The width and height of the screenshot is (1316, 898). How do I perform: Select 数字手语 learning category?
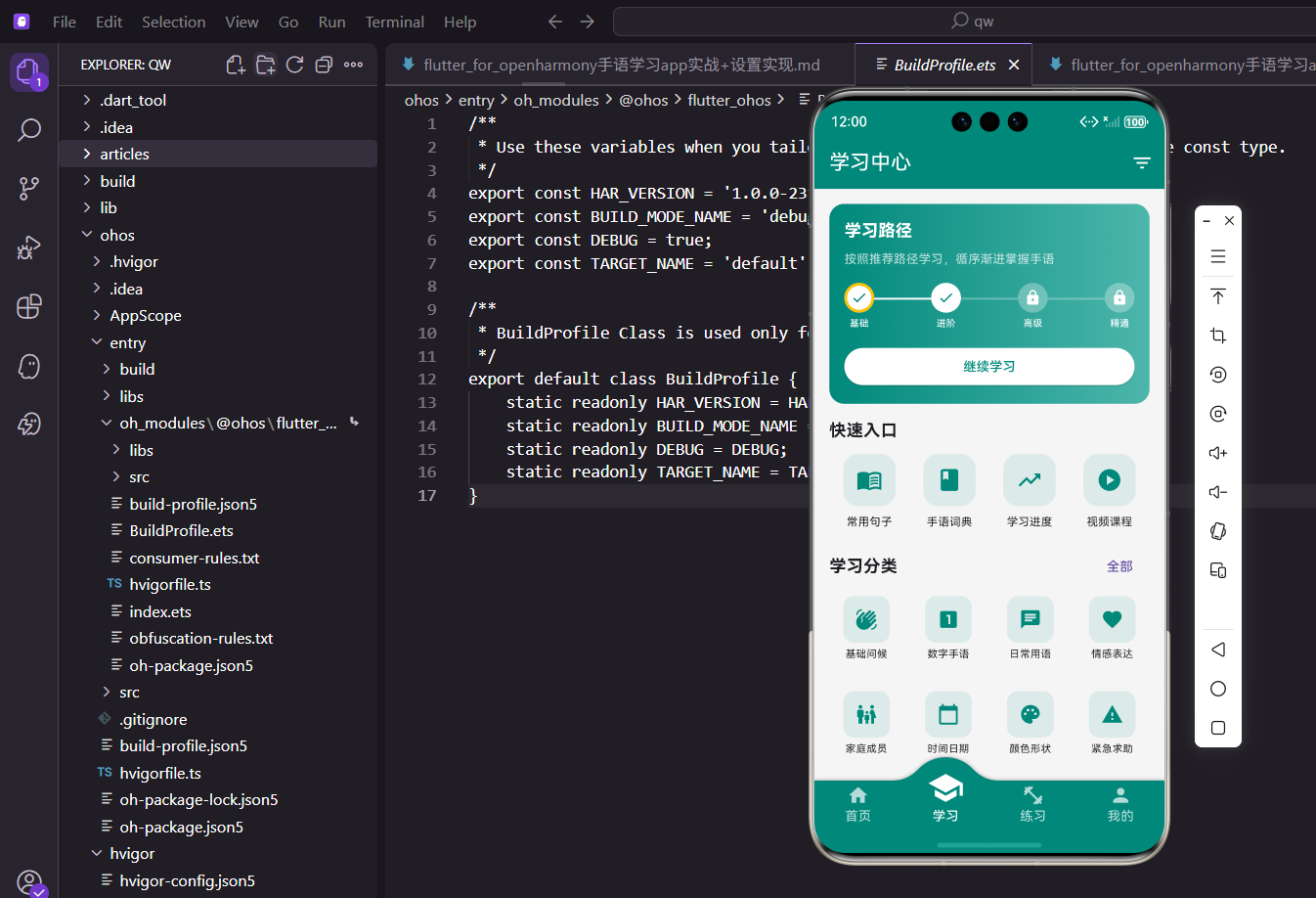(947, 628)
